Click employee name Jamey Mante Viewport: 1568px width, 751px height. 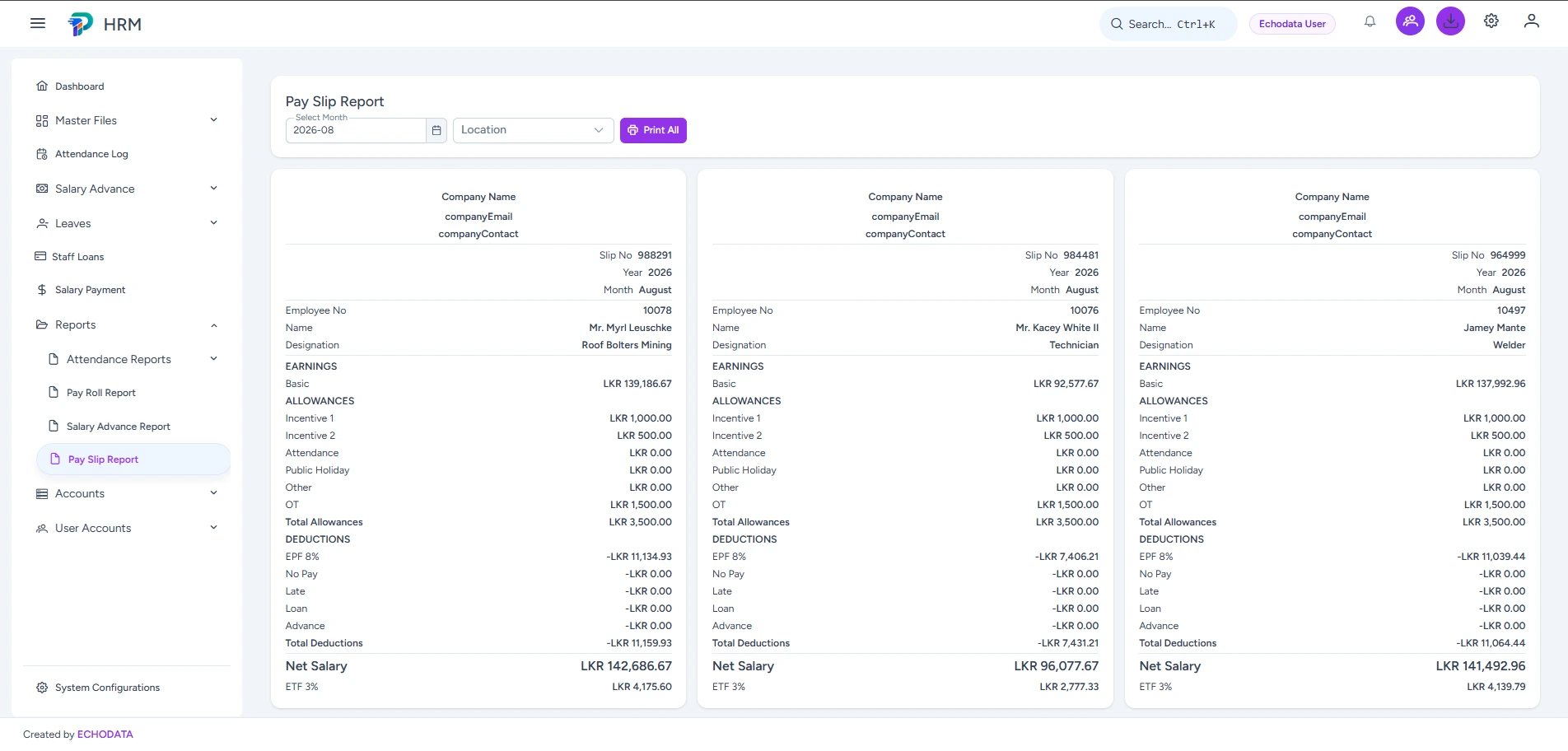coord(1494,328)
